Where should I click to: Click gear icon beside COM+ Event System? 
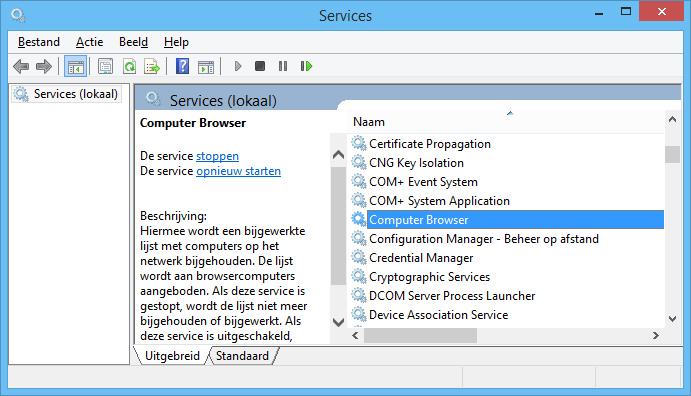coord(359,181)
